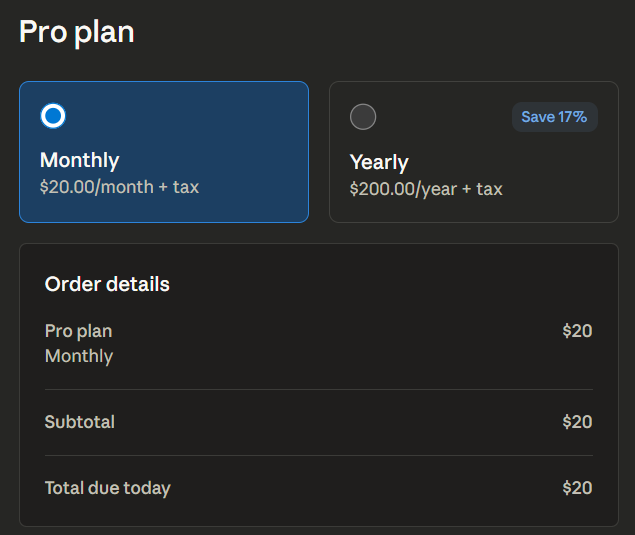635x535 pixels.
Task: Click divider line above Subtotal row
Action: pos(318,389)
